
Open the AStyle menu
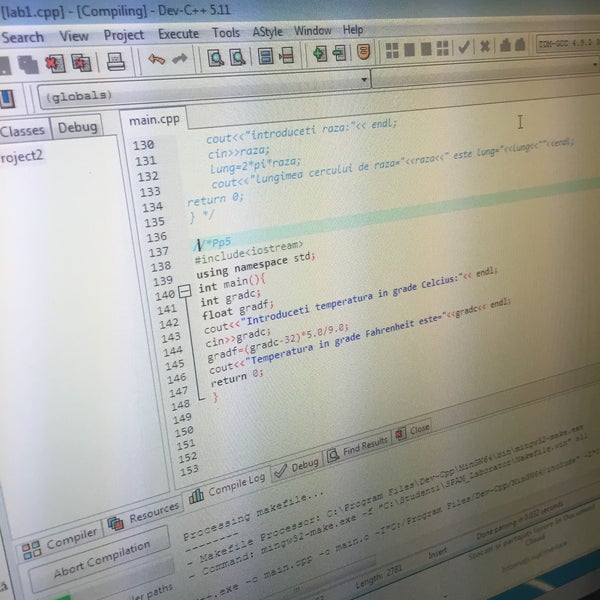(x=266, y=31)
